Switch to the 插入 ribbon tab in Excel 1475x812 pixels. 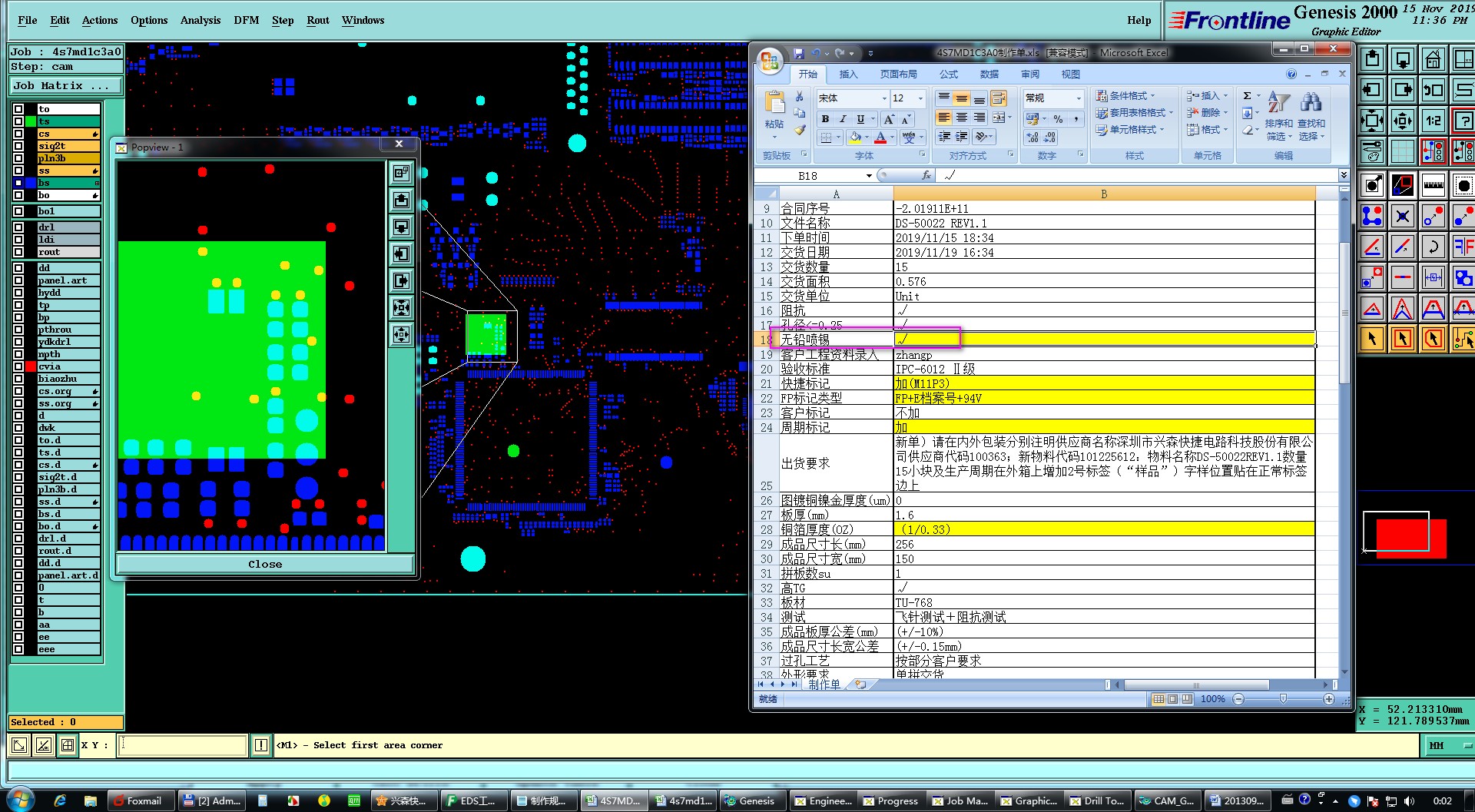coord(848,75)
